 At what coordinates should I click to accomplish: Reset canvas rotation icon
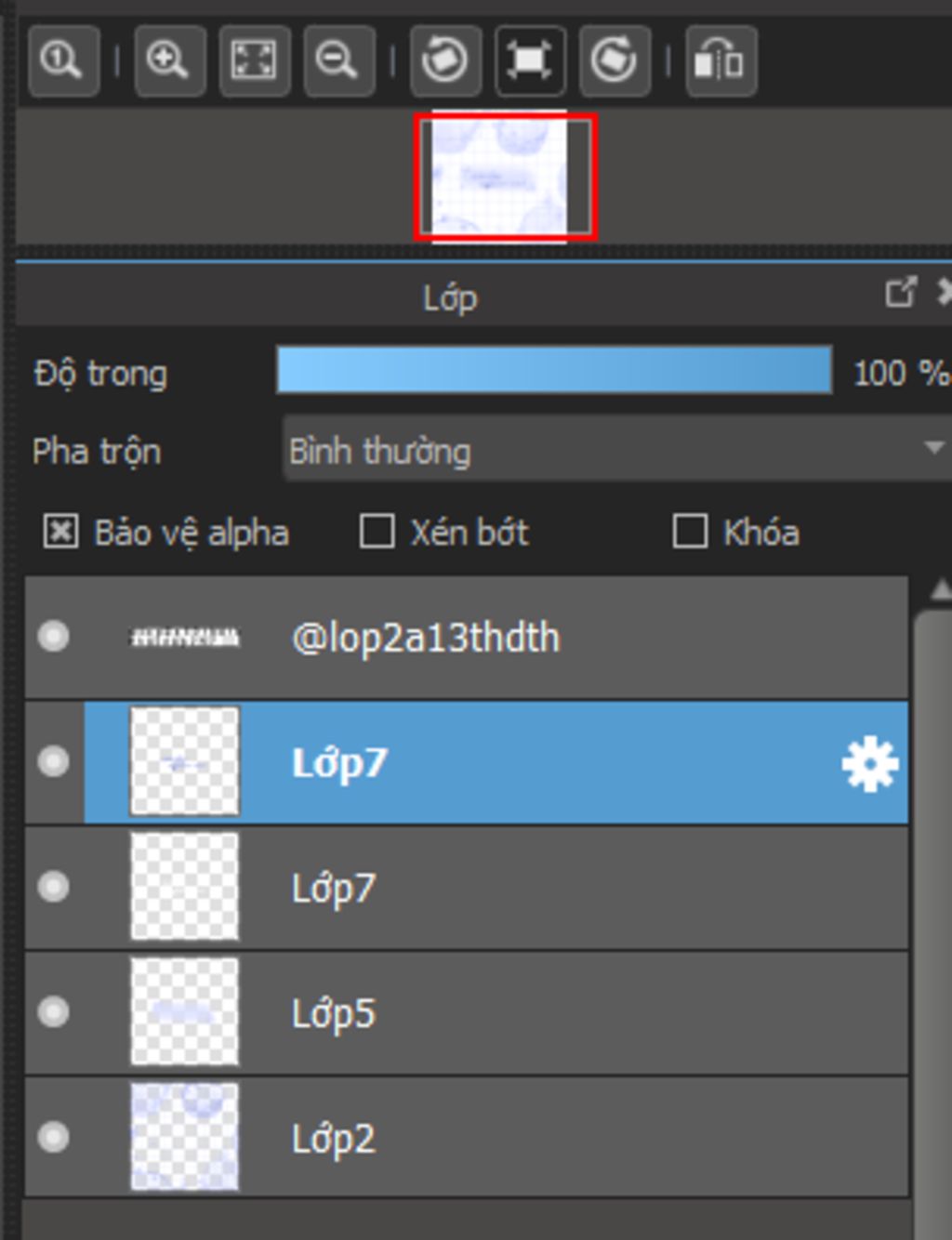(530, 61)
